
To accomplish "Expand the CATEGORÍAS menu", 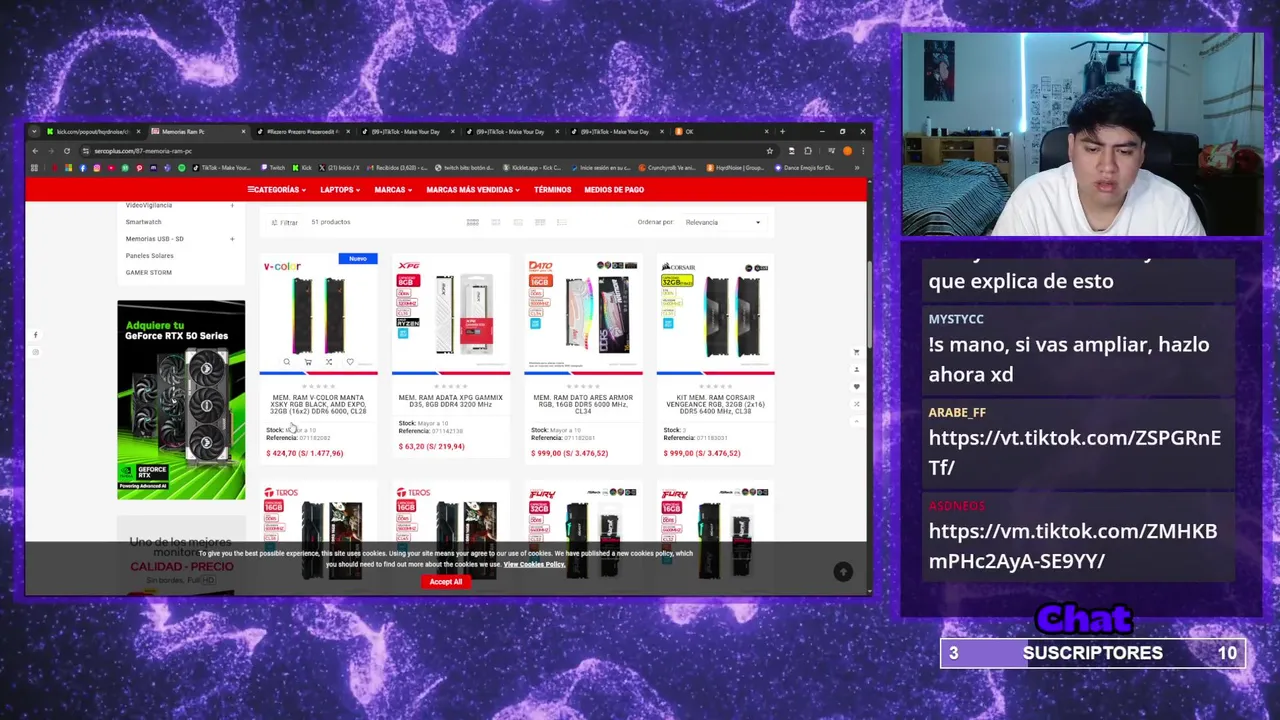I will pos(276,190).
